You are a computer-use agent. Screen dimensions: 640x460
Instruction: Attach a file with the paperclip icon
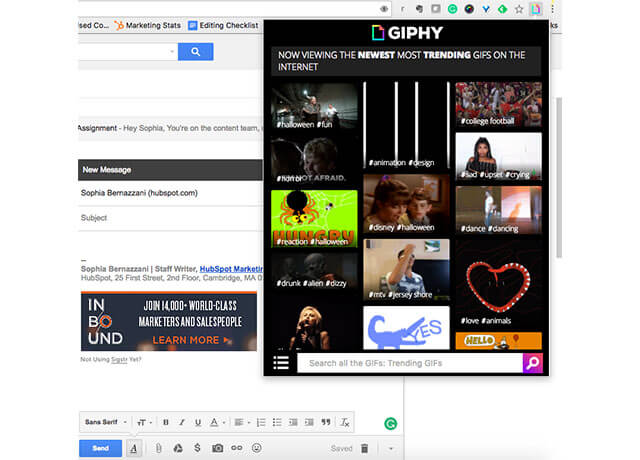(x=157, y=448)
